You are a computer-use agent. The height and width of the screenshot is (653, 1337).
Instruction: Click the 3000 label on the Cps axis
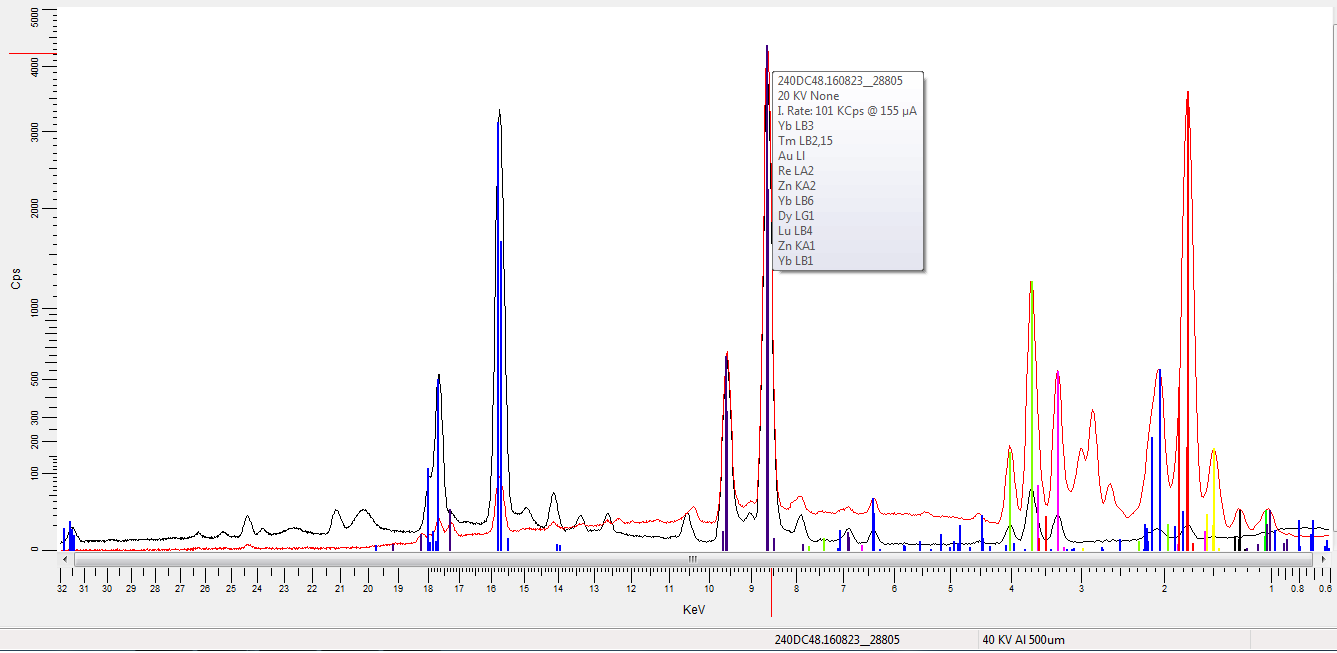click(35, 132)
